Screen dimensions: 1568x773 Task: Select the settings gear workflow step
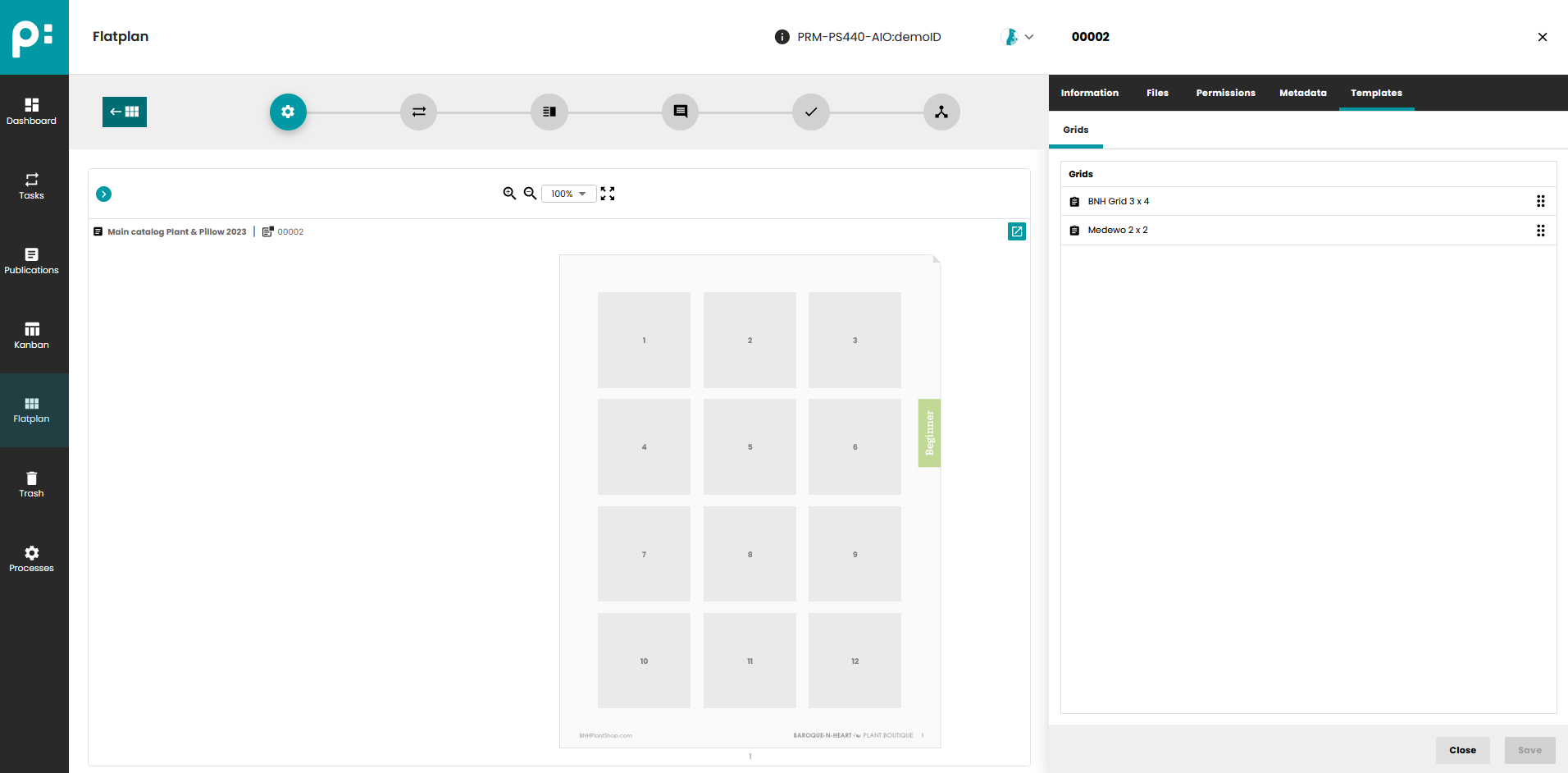[x=288, y=112]
